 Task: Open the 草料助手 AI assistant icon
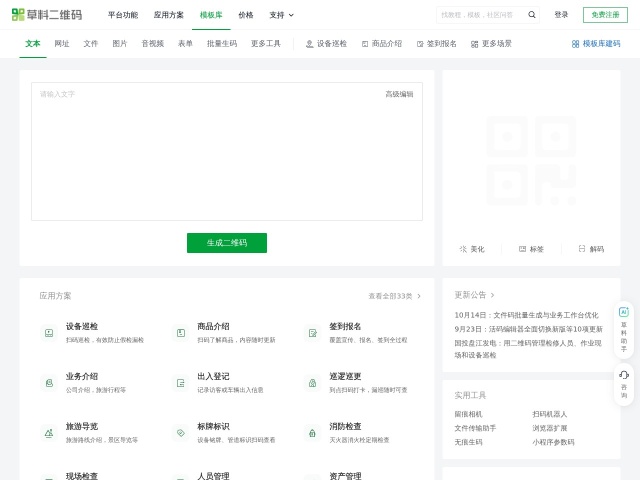point(624,312)
